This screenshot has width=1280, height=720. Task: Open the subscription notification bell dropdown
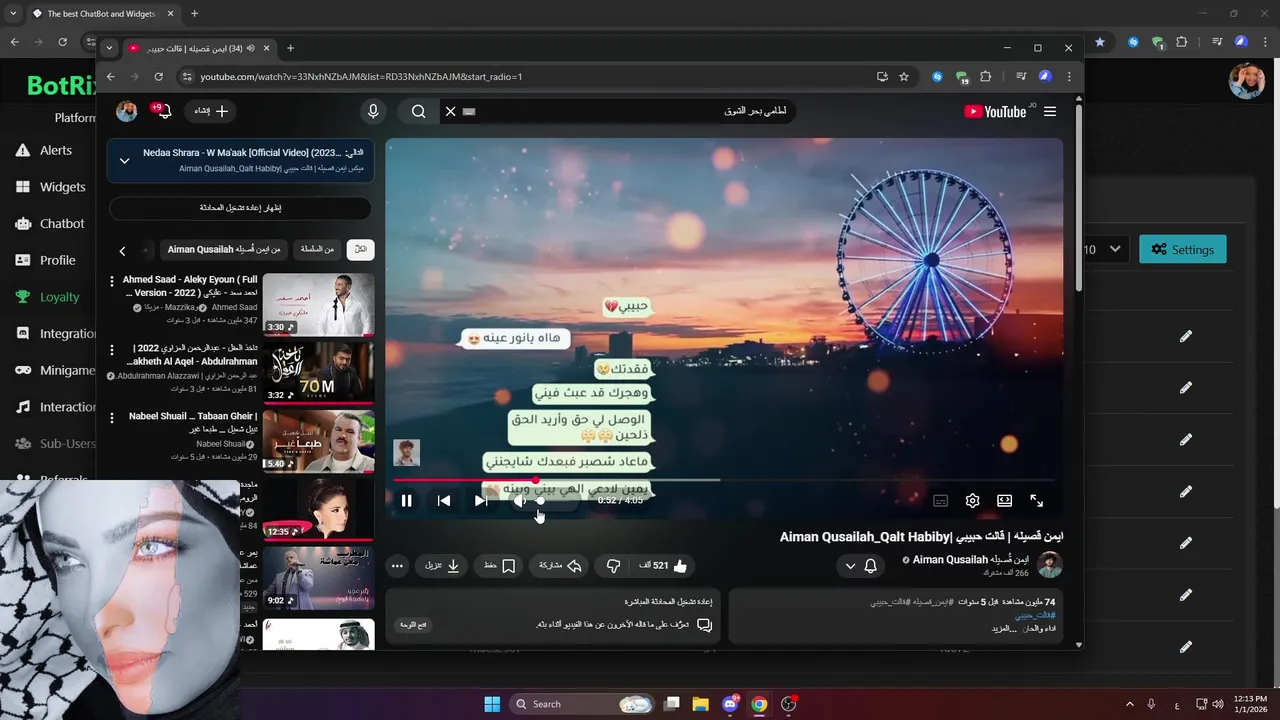(860, 566)
